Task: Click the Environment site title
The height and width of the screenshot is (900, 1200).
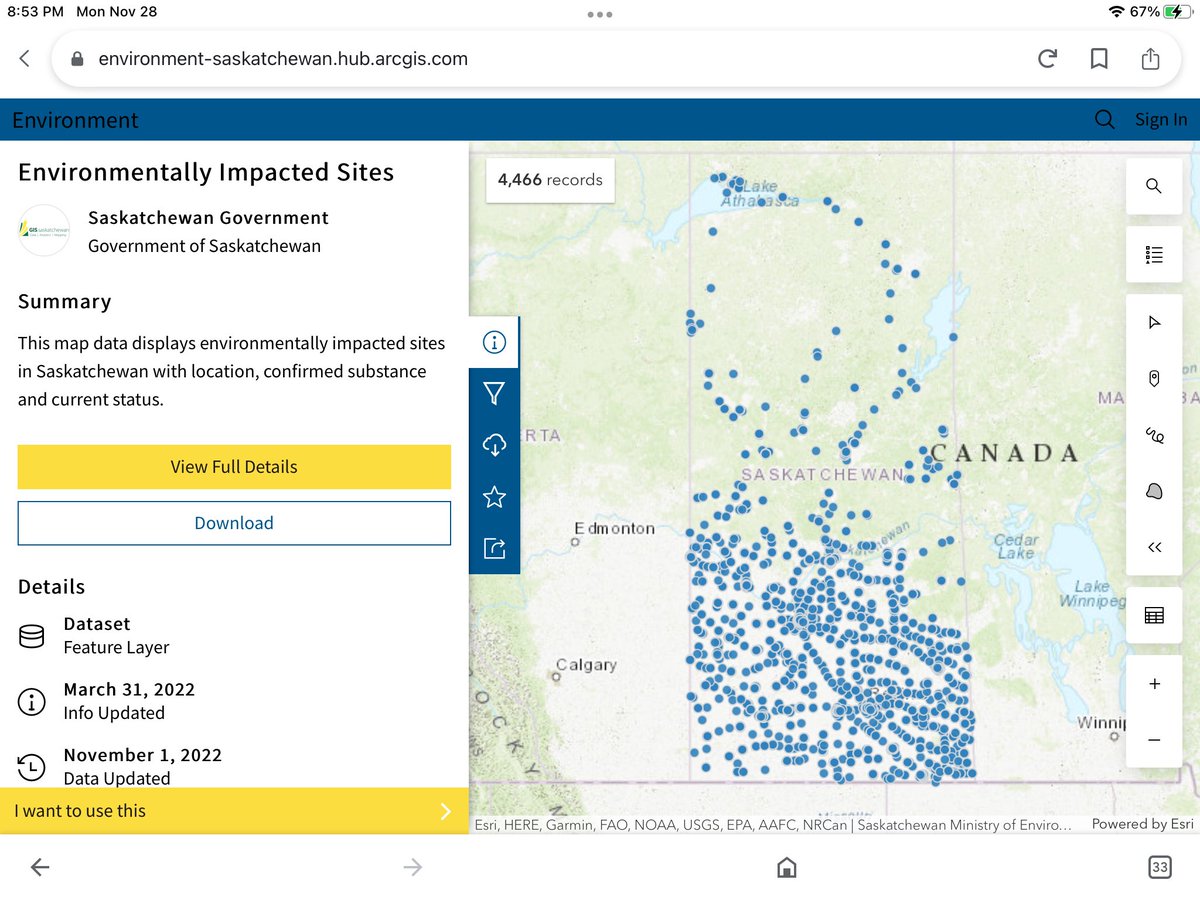Action: 75,120
